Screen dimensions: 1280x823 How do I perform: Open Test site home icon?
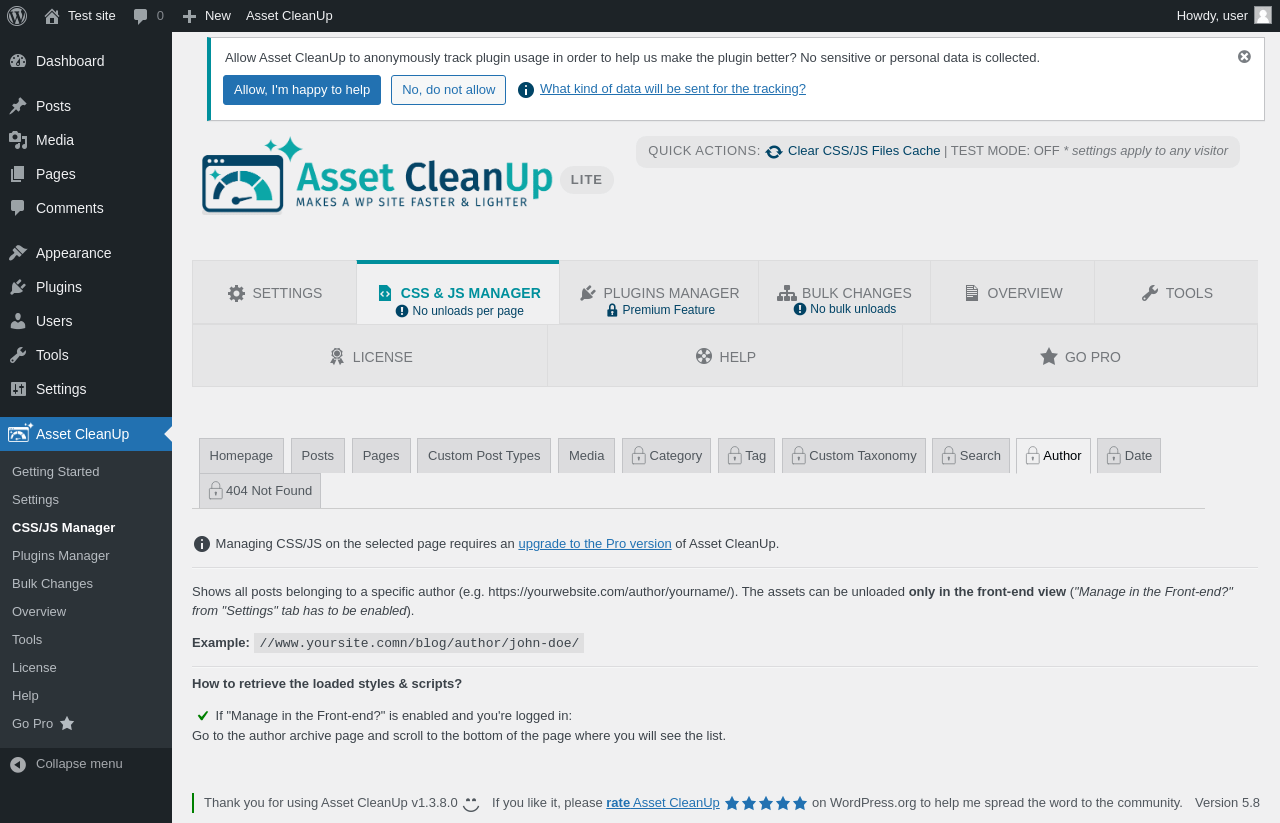(x=52, y=15)
